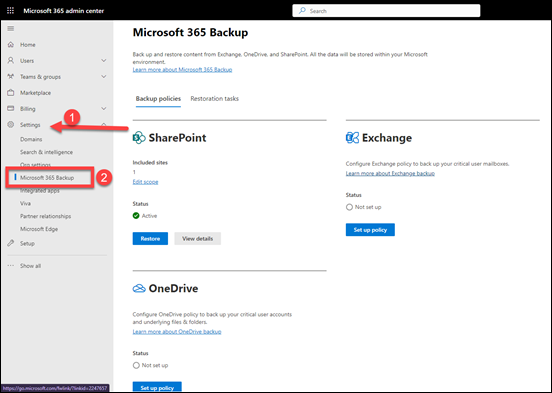Open Learn more about Microsoft 365 Backup
The width and height of the screenshot is (552, 393).
pyautogui.click(x=182, y=70)
